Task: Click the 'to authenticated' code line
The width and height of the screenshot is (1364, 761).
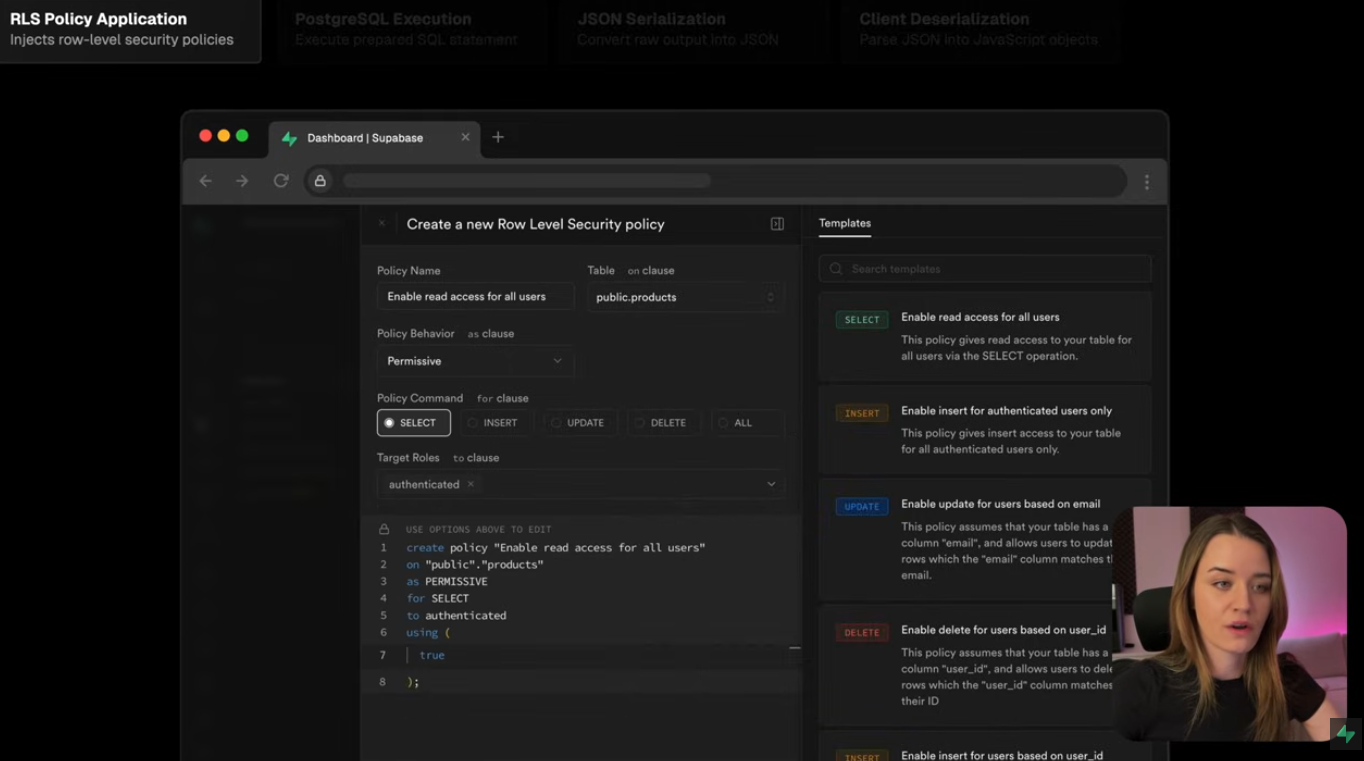Action: click(x=456, y=616)
